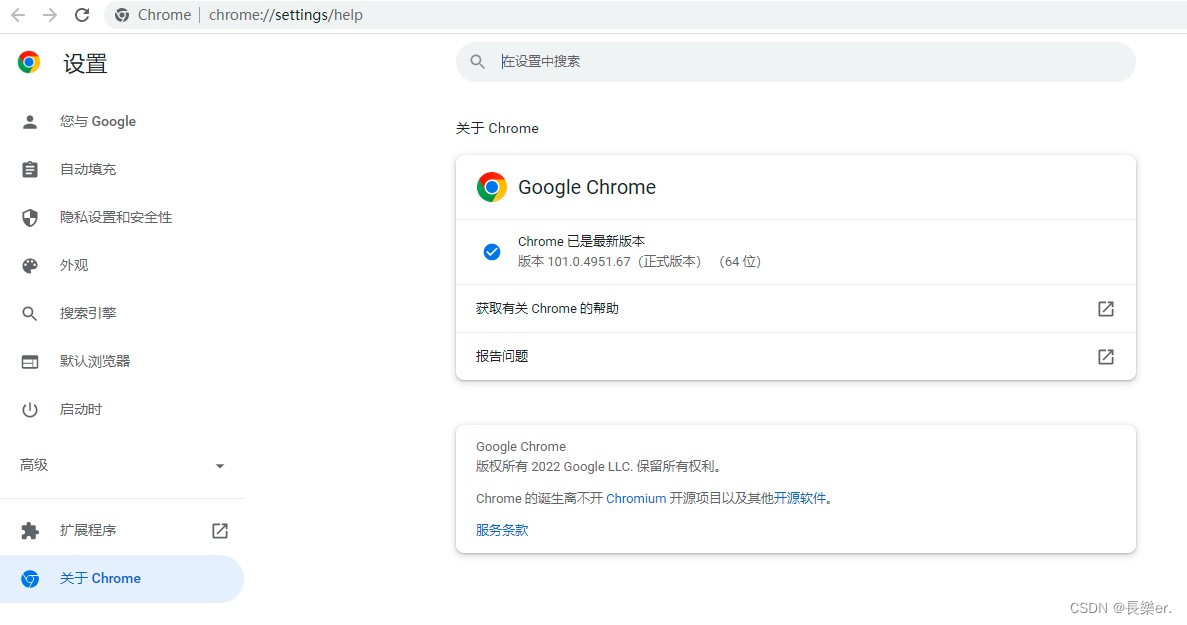Open the 报告问题 row

coord(796,356)
